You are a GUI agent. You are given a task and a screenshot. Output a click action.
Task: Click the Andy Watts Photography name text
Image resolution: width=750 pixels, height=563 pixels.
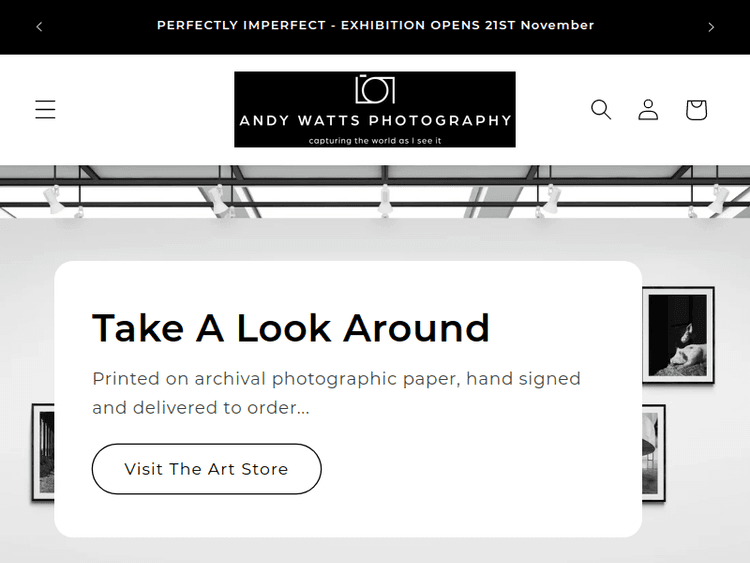click(x=375, y=121)
